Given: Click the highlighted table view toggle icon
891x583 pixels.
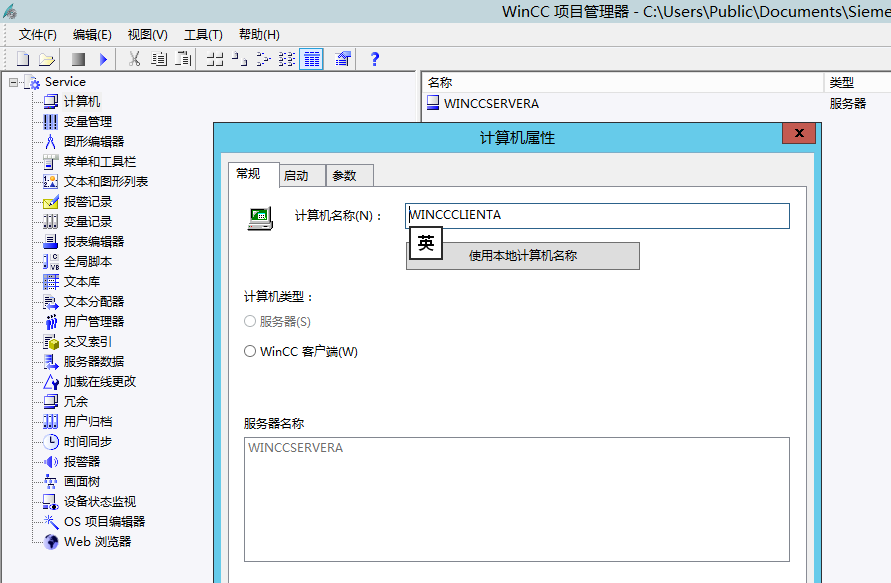Looking at the screenshot, I should (x=311, y=60).
